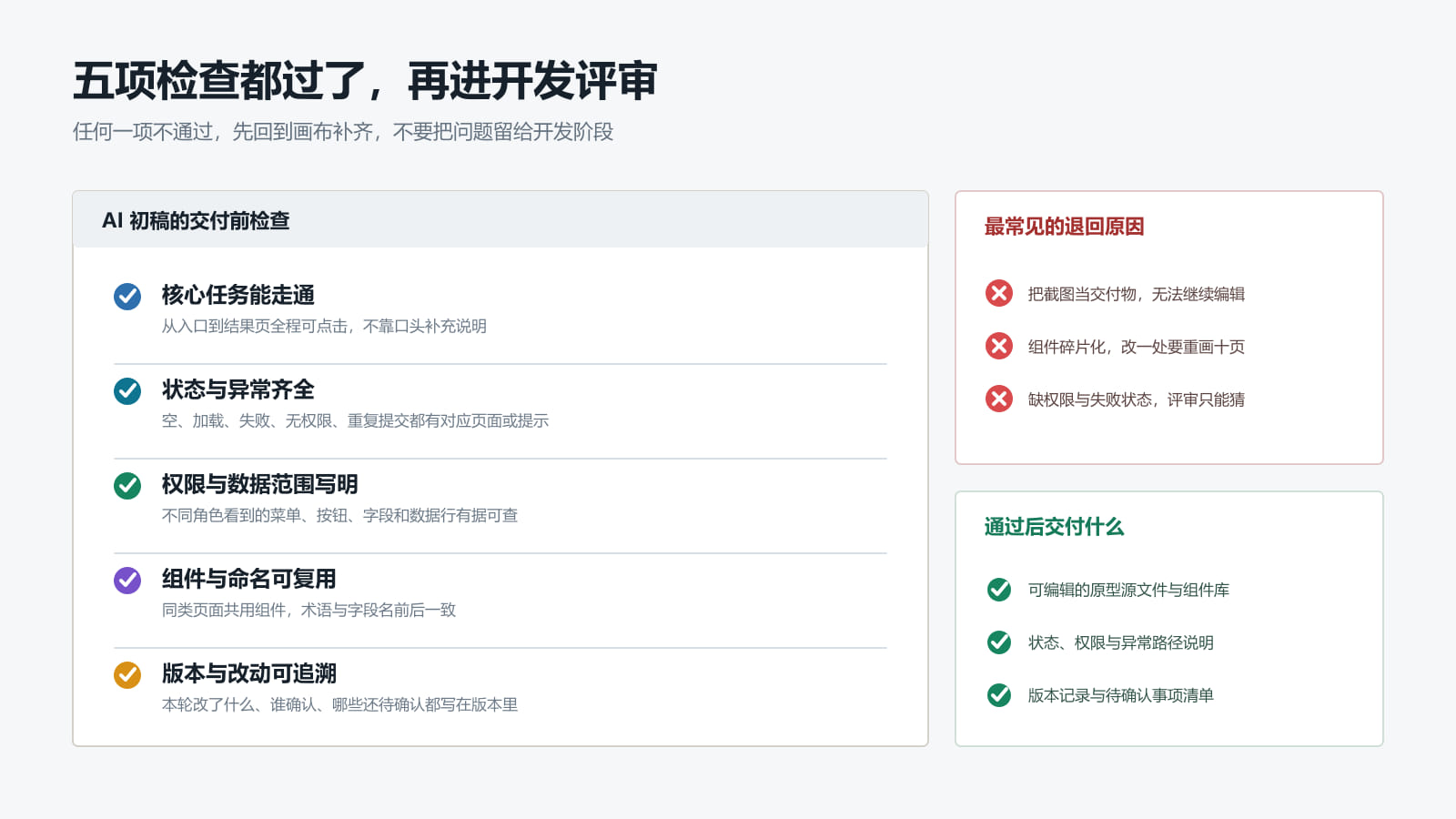Click the green check beside 版本记录与待确认事项清单
1456x819 pixels.
(x=999, y=695)
